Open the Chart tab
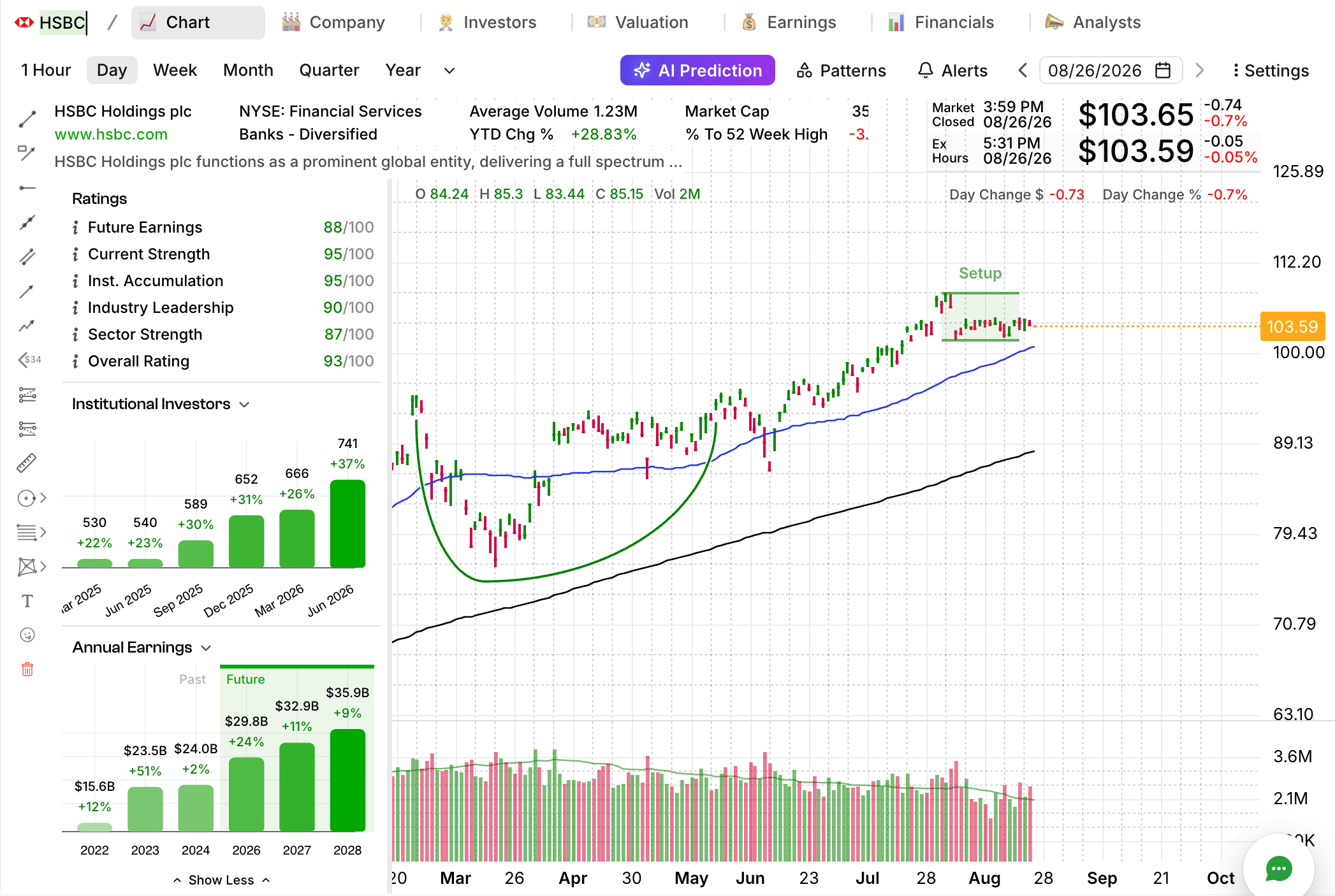 coord(198,22)
